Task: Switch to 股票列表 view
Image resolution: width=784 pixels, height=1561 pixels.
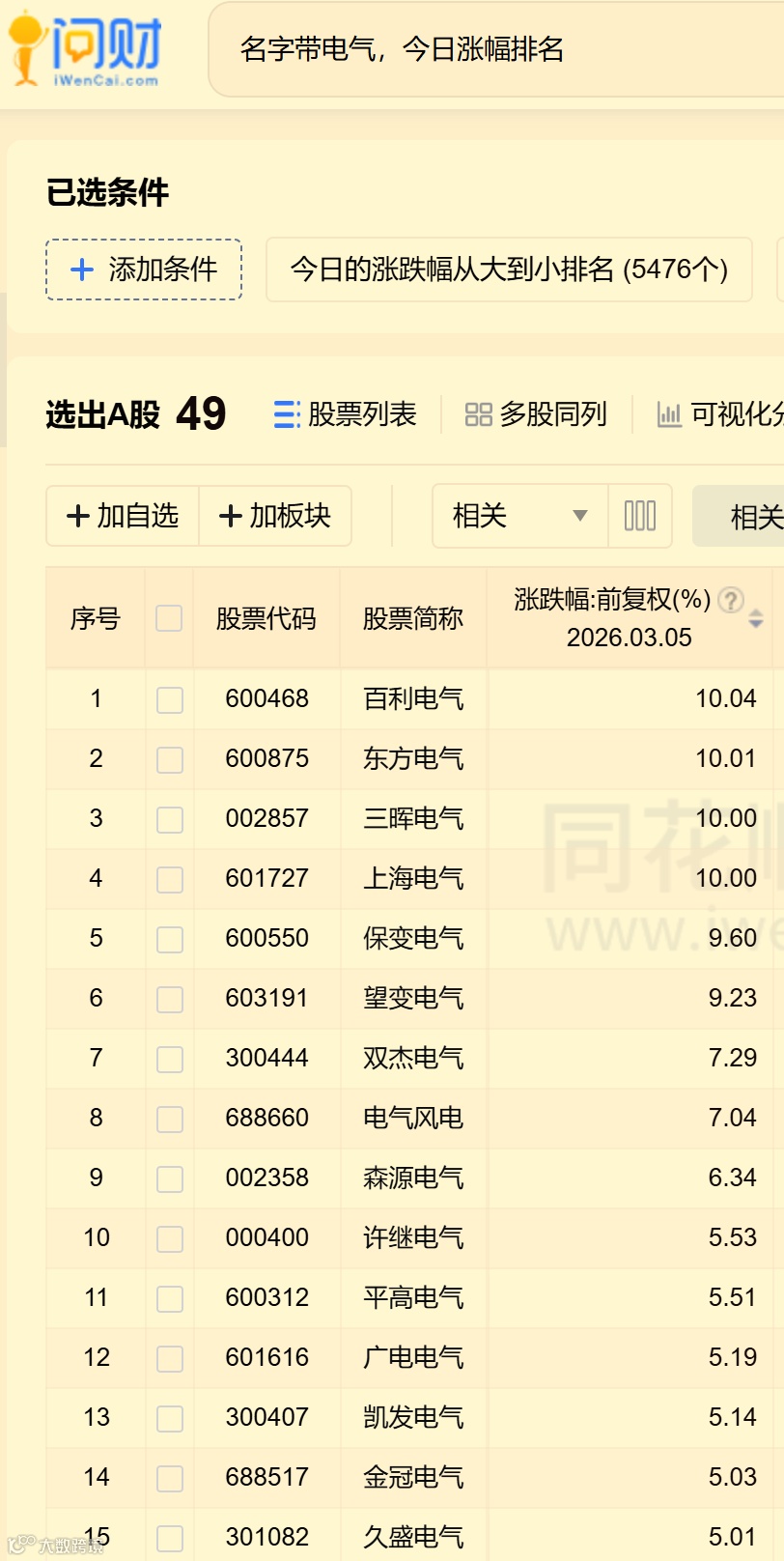Action: (345, 414)
